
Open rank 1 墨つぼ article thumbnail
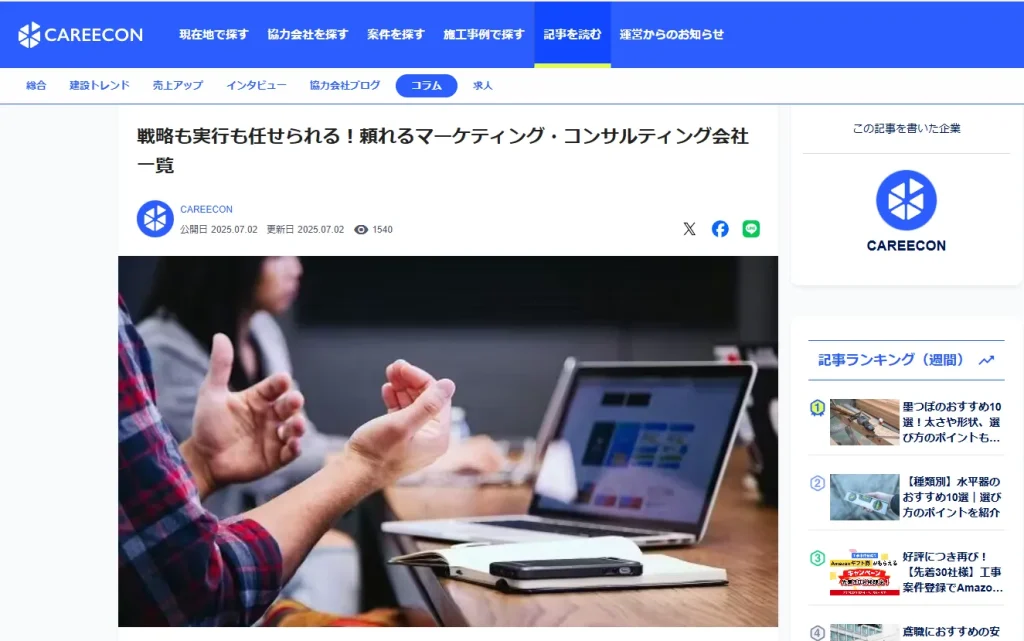864,422
